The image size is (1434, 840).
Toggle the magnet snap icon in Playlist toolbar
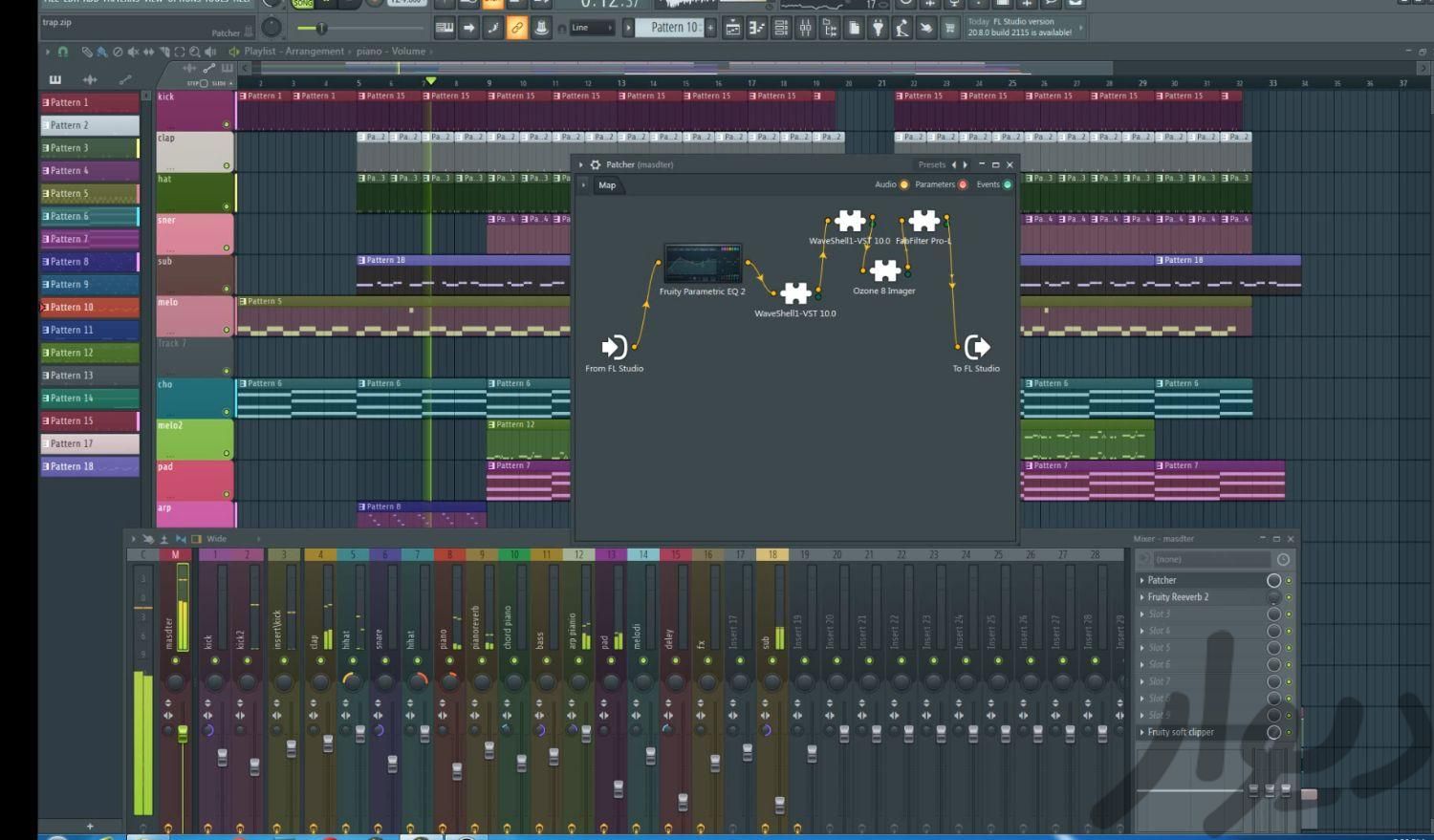click(63, 52)
